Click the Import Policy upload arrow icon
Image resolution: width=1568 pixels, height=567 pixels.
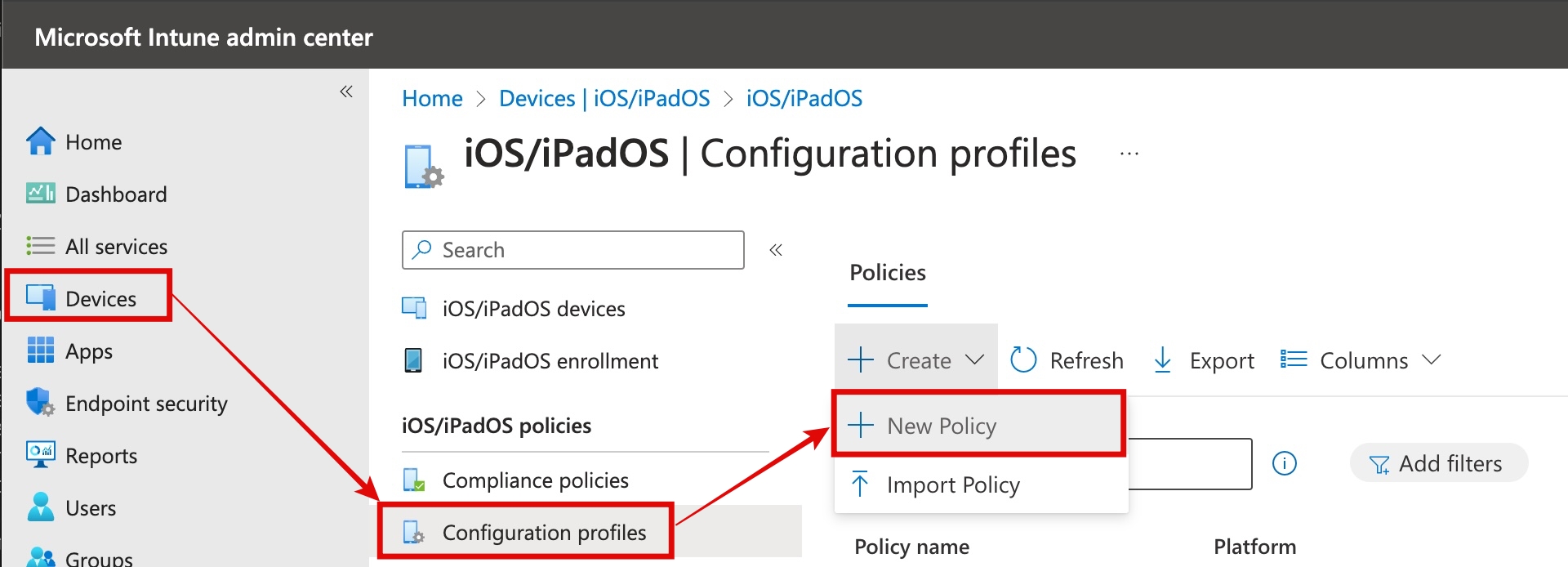click(860, 484)
